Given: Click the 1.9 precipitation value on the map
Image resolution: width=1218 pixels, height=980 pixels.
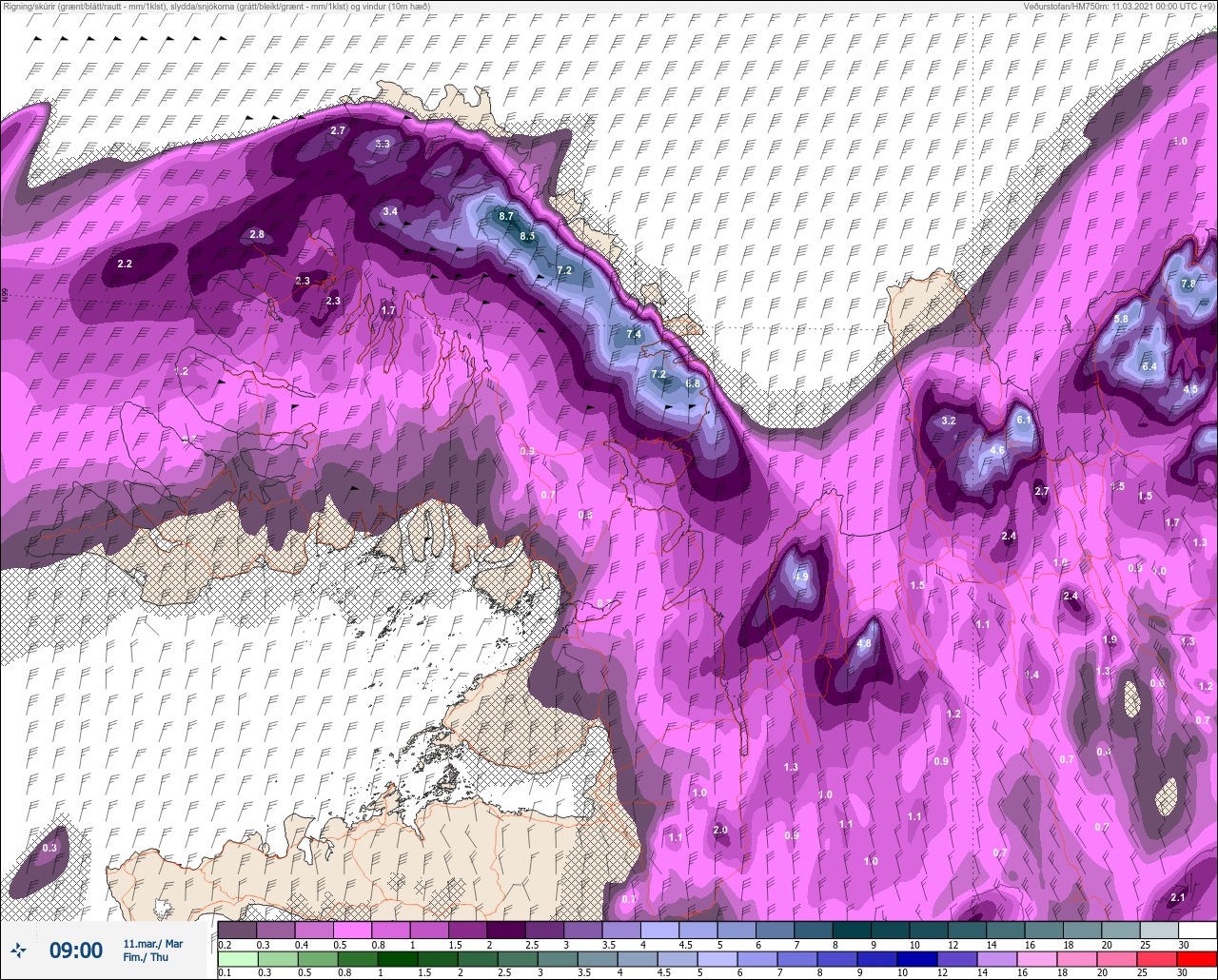Looking at the screenshot, I should (x=1110, y=640).
